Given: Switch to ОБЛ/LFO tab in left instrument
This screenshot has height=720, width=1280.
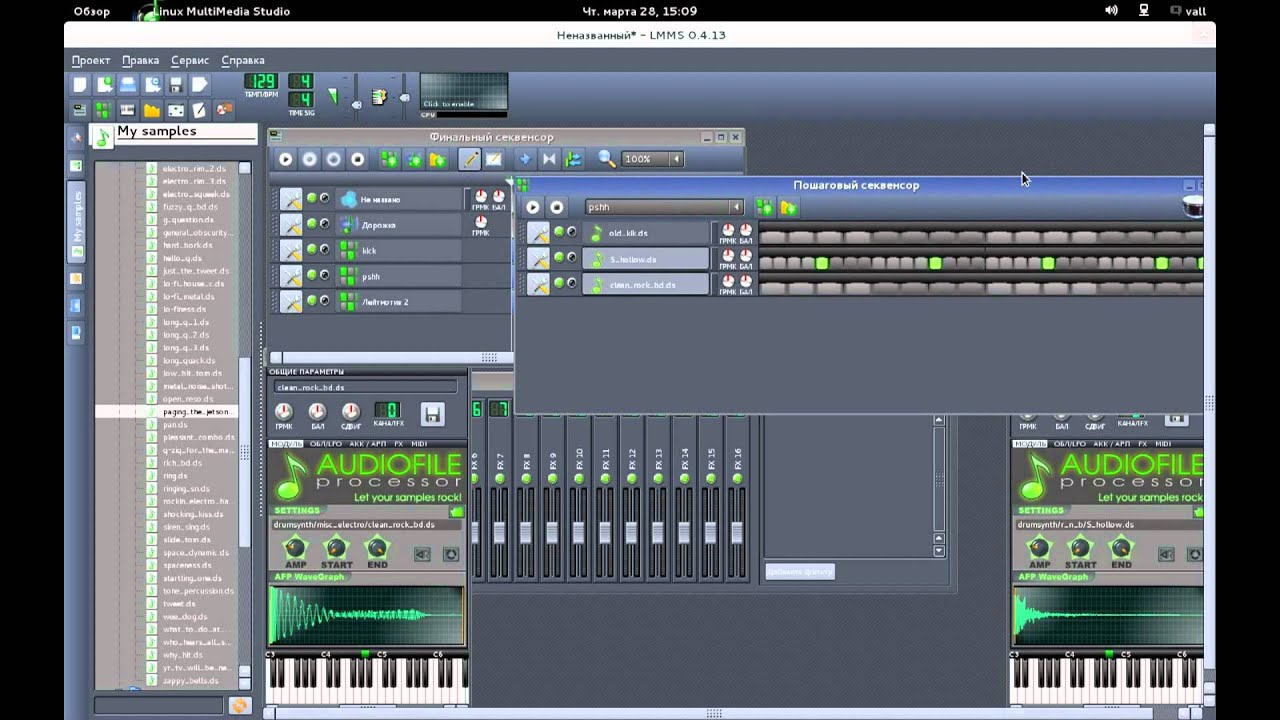Looking at the screenshot, I should [x=326, y=443].
